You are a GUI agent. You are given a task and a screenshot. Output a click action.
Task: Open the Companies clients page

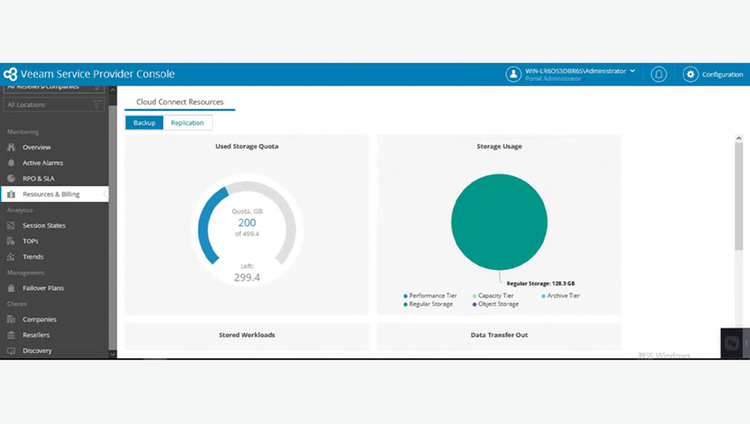pos(39,319)
